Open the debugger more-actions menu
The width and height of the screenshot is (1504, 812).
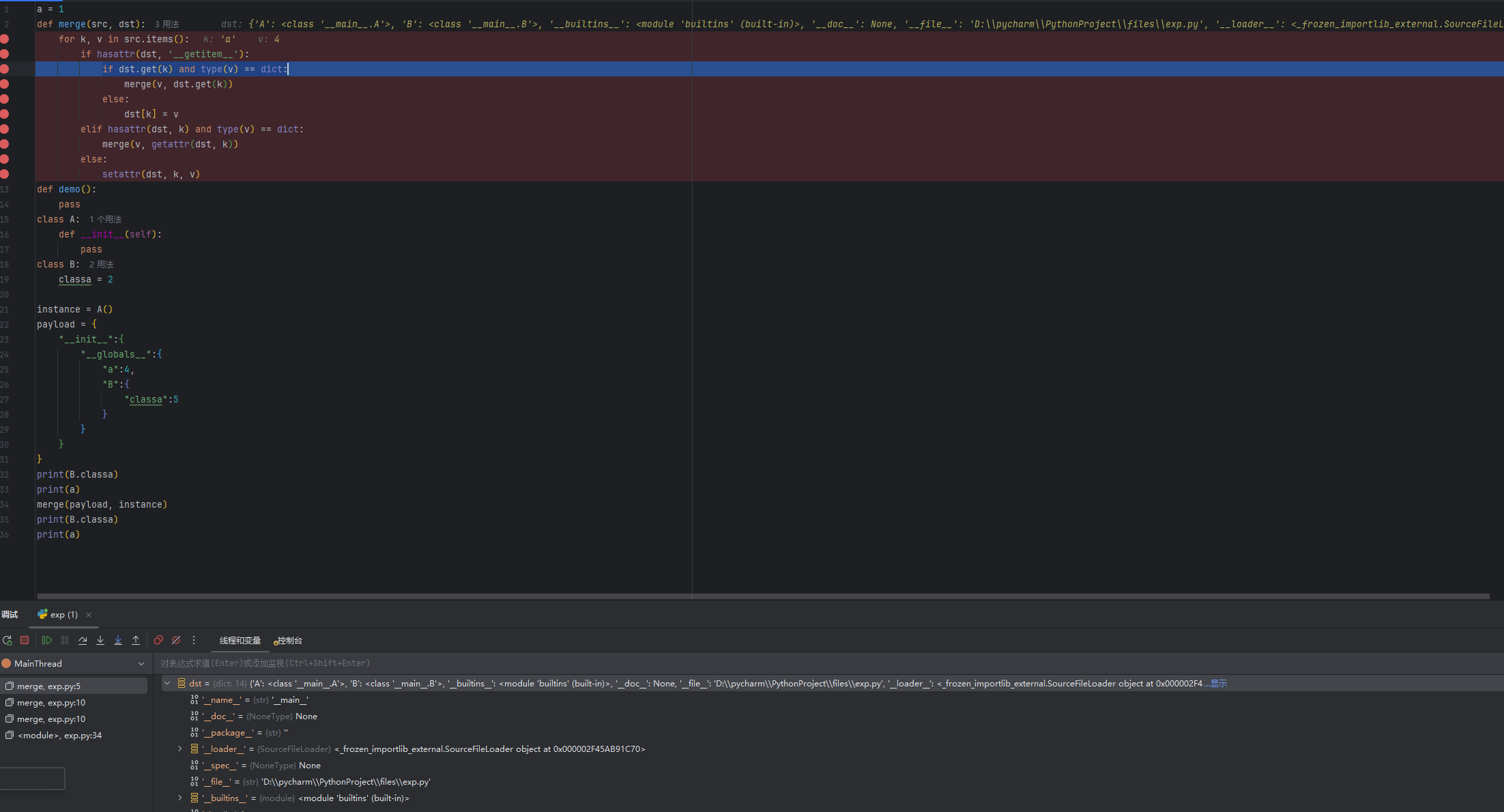(194, 640)
